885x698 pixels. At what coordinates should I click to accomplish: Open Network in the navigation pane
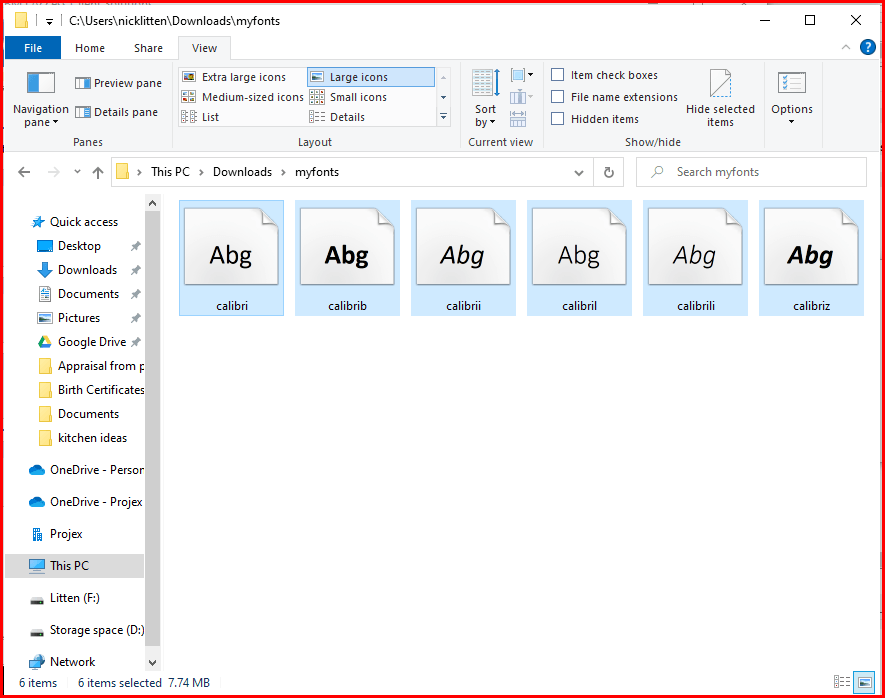coord(62,662)
